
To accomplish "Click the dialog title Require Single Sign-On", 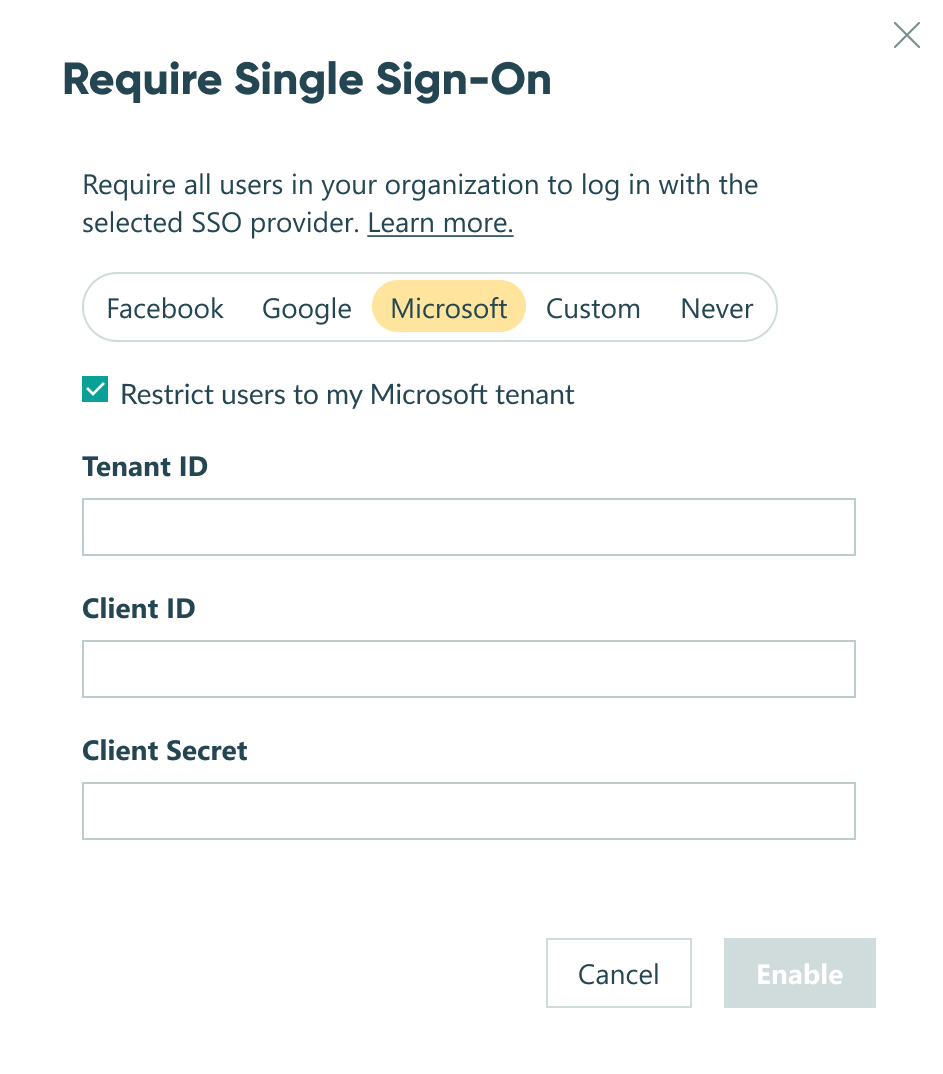I will 307,79.
